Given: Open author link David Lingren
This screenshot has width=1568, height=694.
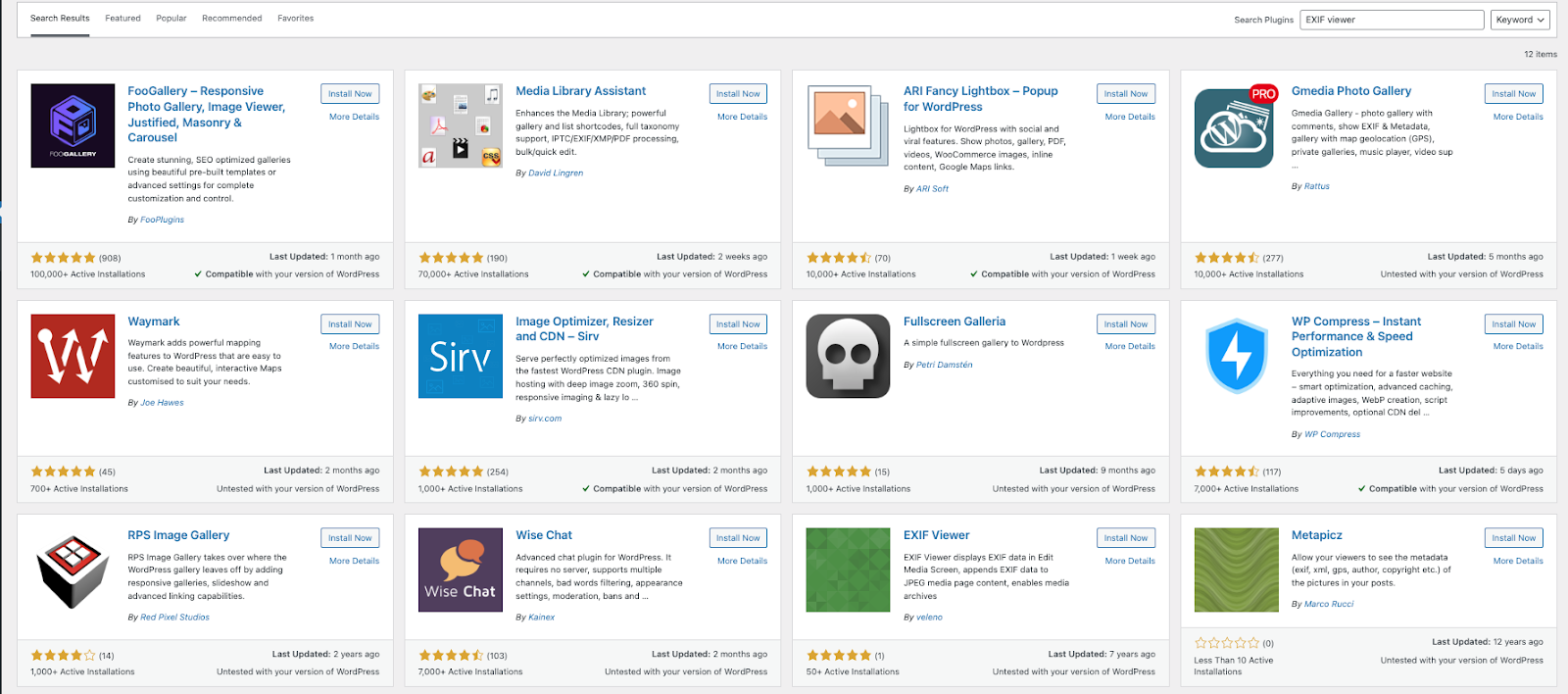Looking at the screenshot, I should 556,173.
